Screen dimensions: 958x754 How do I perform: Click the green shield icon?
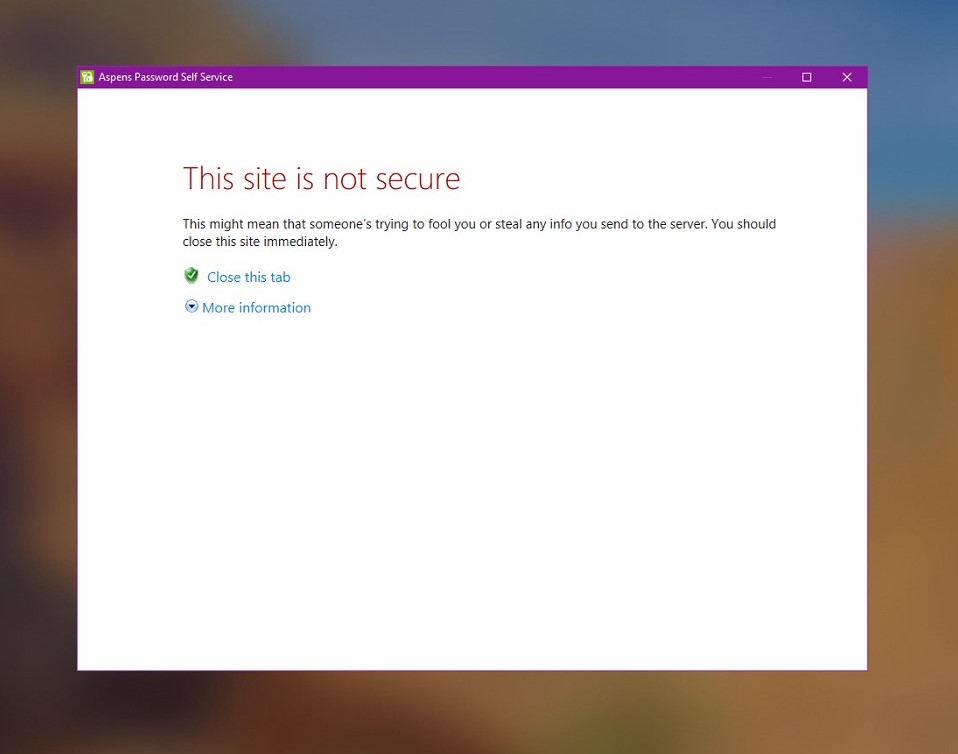(x=191, y=276)
